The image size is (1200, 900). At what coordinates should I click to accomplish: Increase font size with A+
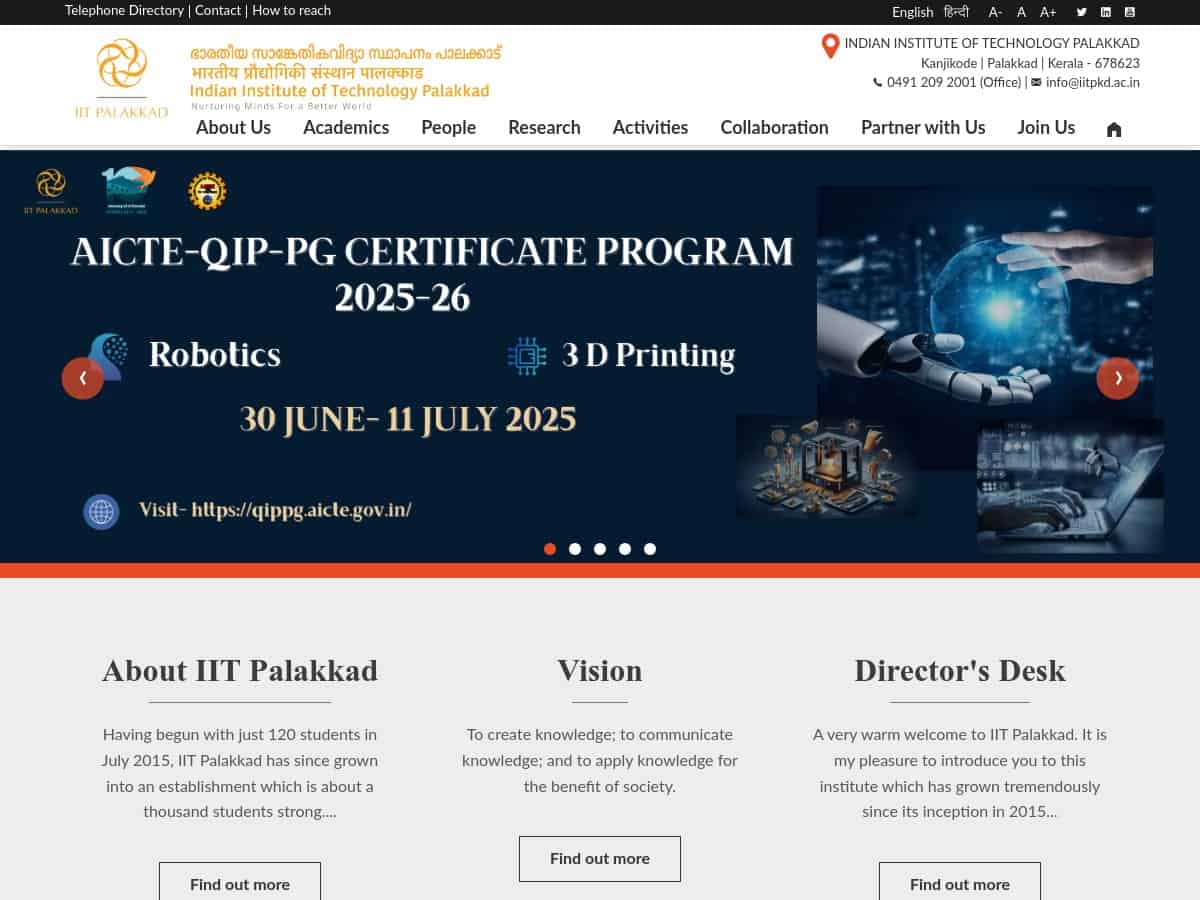pos(1048,12)
